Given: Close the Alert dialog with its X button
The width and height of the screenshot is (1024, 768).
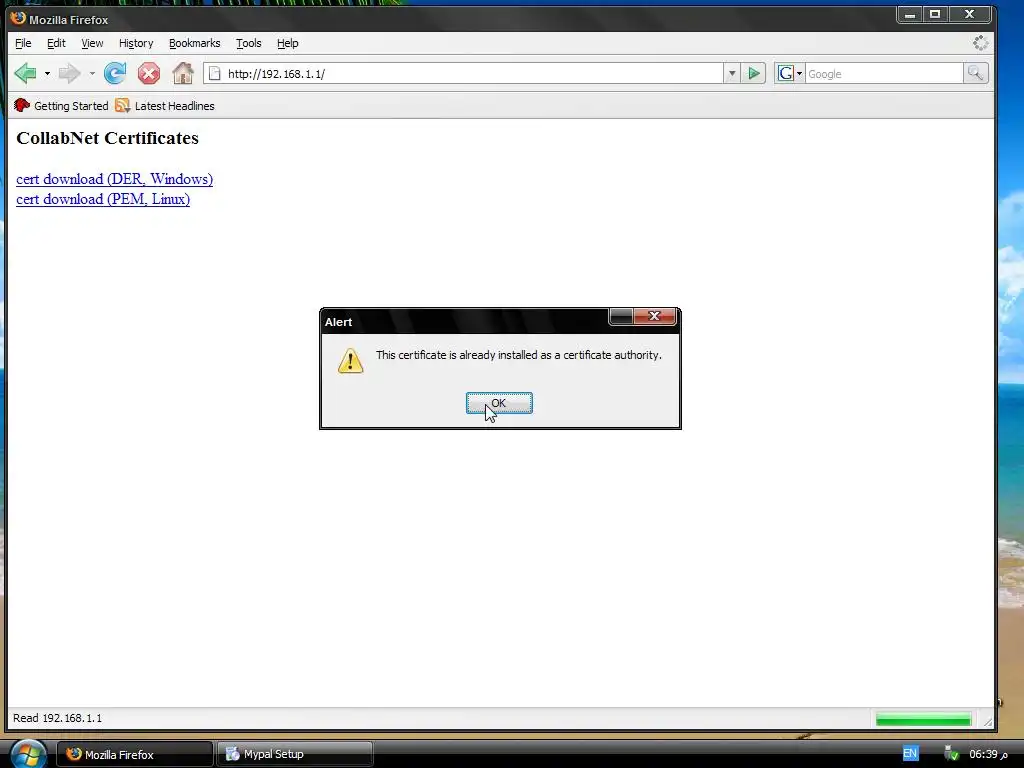Looking at the screenshot, I should pyautogui.click(x=655, y=316).
